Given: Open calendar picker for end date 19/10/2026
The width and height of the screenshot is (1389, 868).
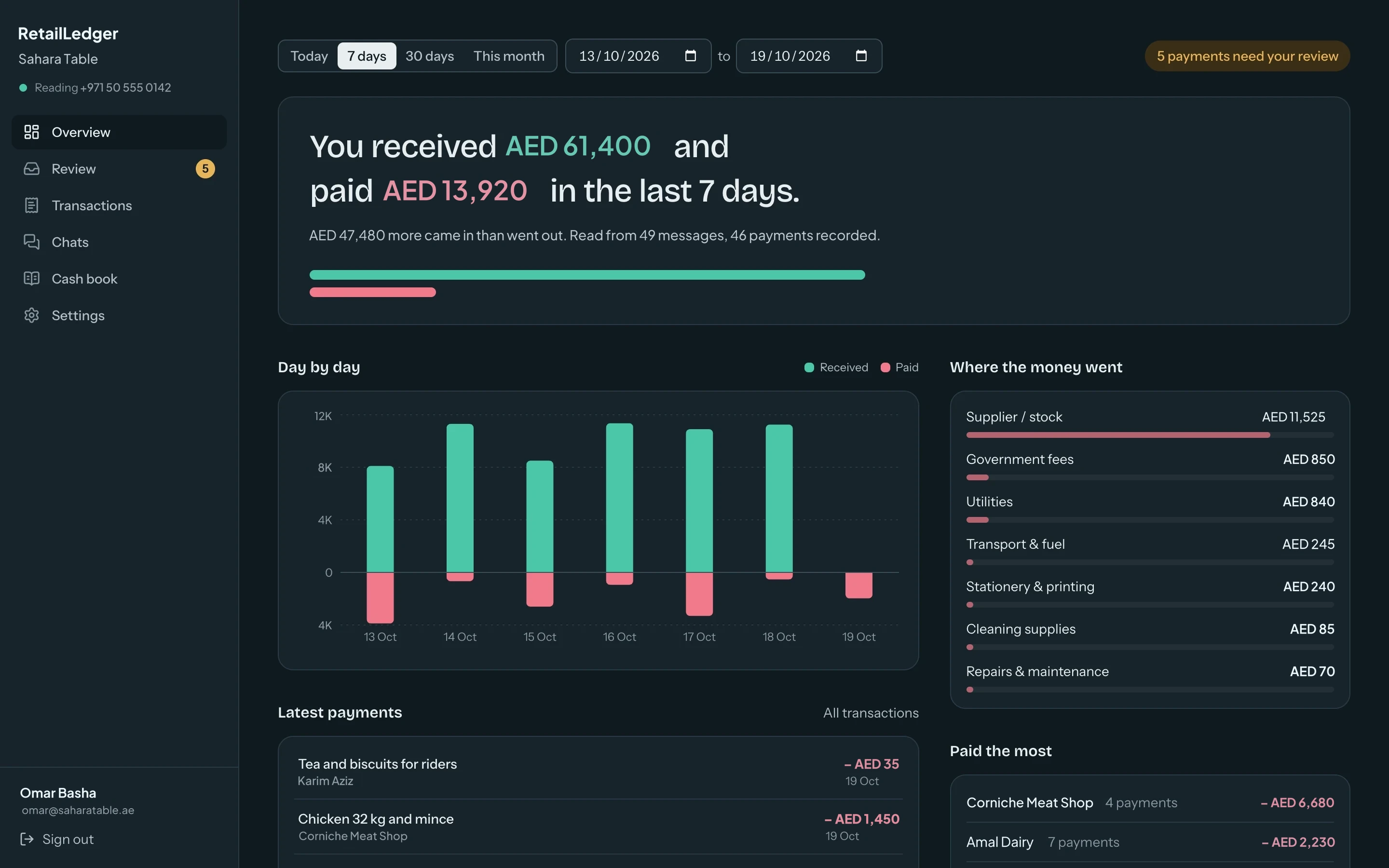Looking at the screenshot, I should [861, 55].
